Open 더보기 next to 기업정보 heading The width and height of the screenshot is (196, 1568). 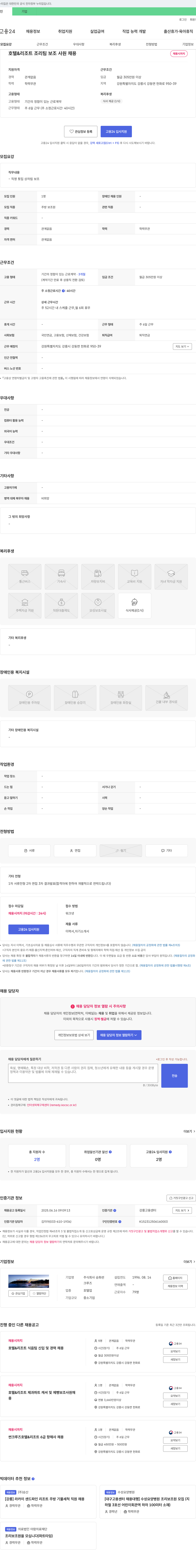189,1262
